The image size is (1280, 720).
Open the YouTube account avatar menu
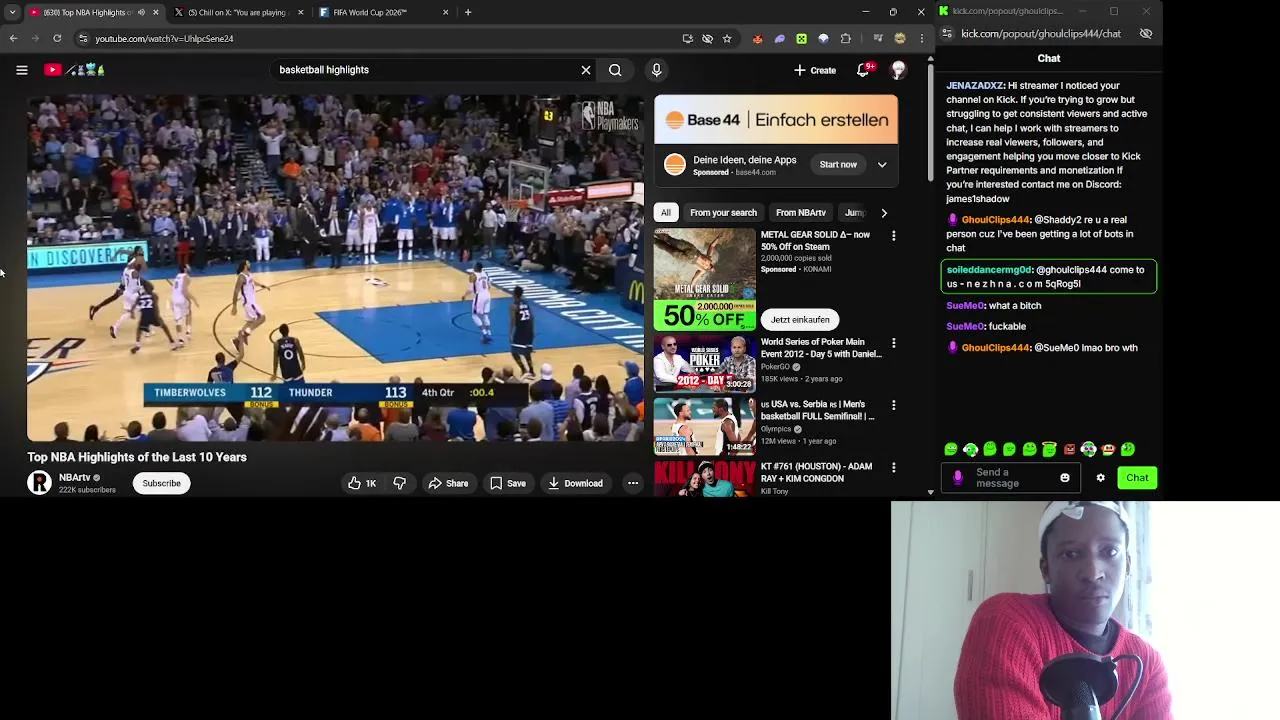point(899,70)
